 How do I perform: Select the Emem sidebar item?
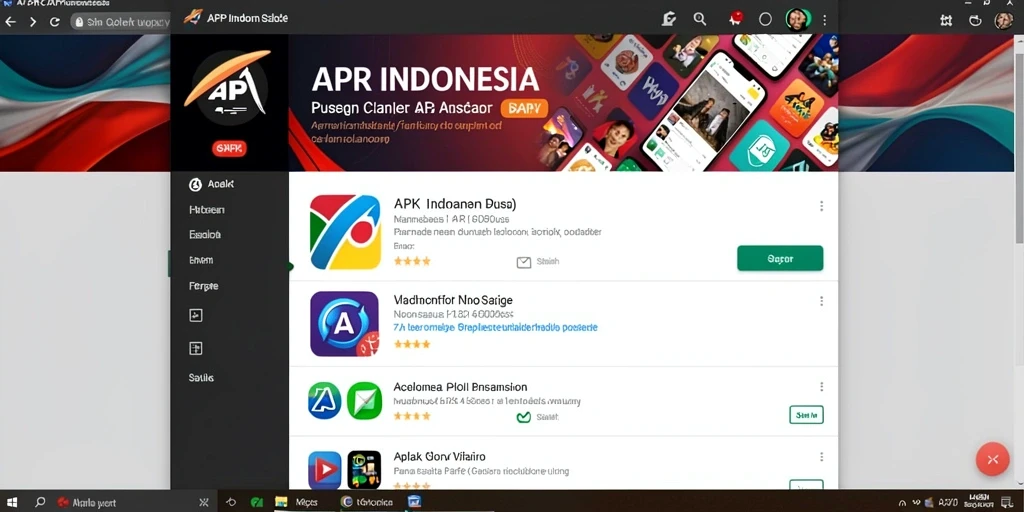click(200, 260)
